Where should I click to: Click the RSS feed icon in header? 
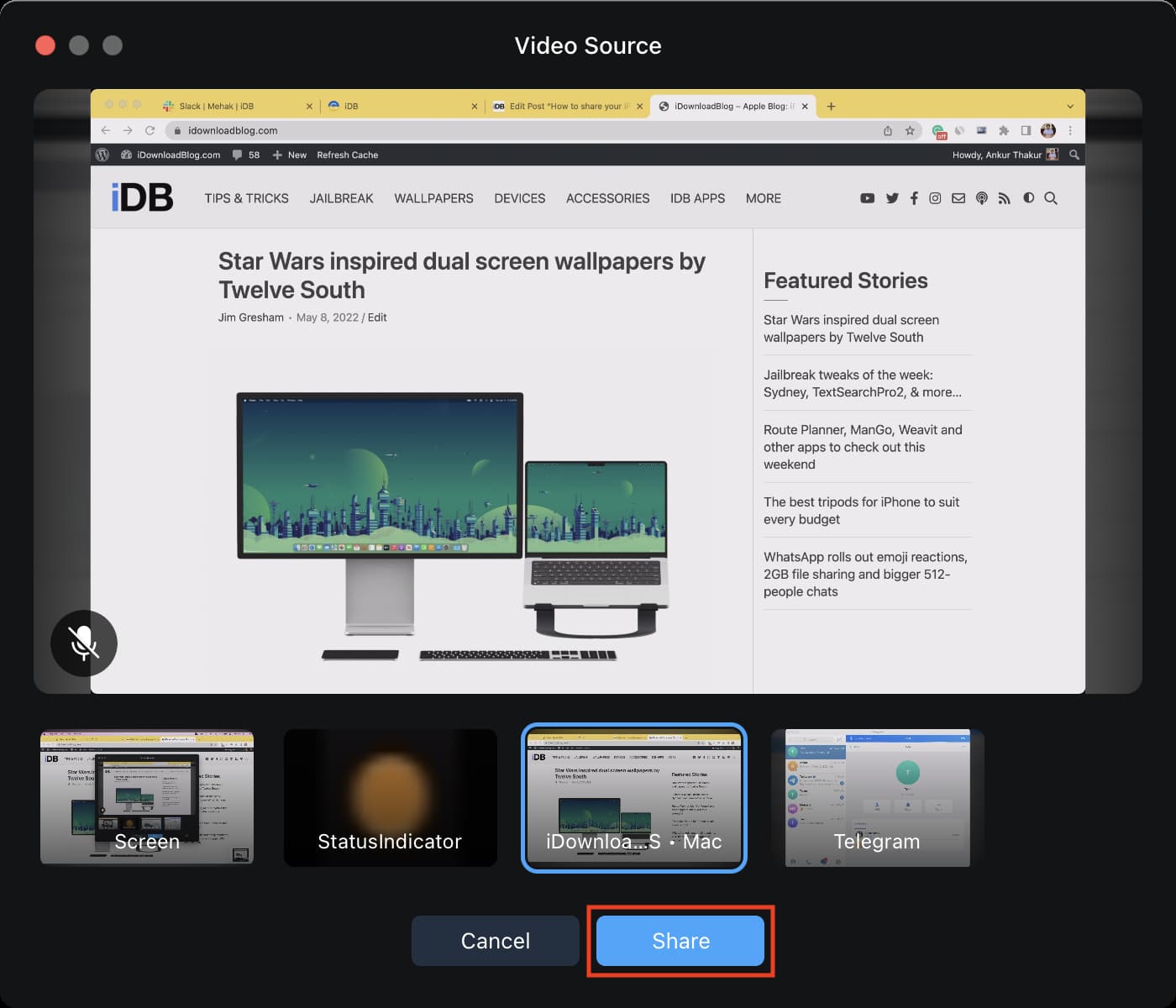[1005, 198]
